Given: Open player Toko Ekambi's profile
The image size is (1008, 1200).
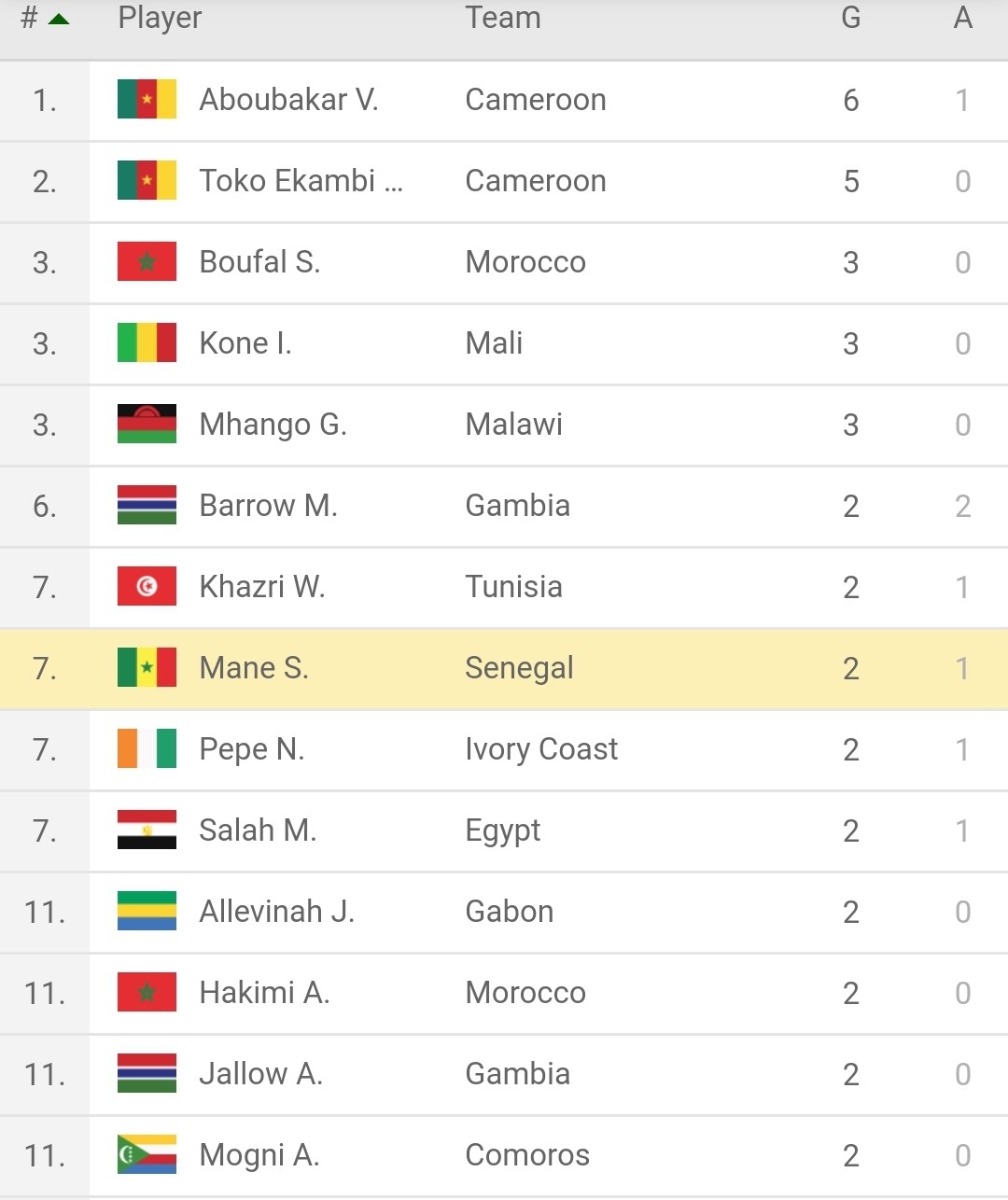Looking at the screenshot, I should [x=301, y=180].
